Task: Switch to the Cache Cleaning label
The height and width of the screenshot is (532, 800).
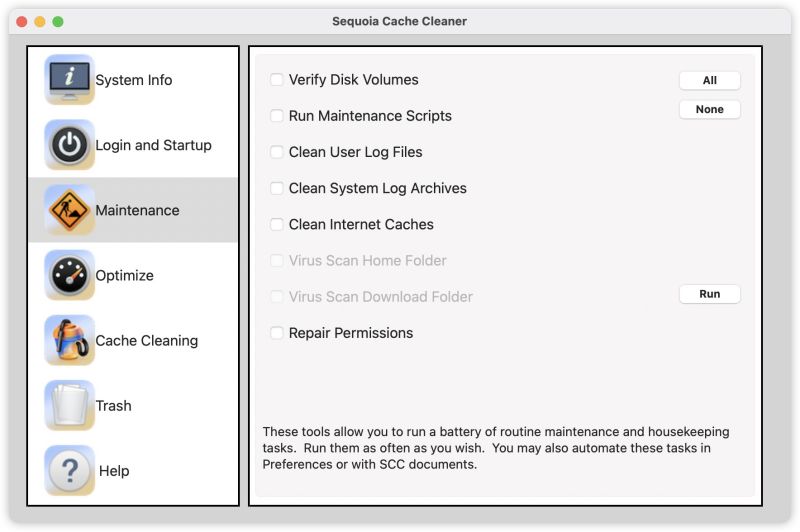Action: click(x=146, y=340)
